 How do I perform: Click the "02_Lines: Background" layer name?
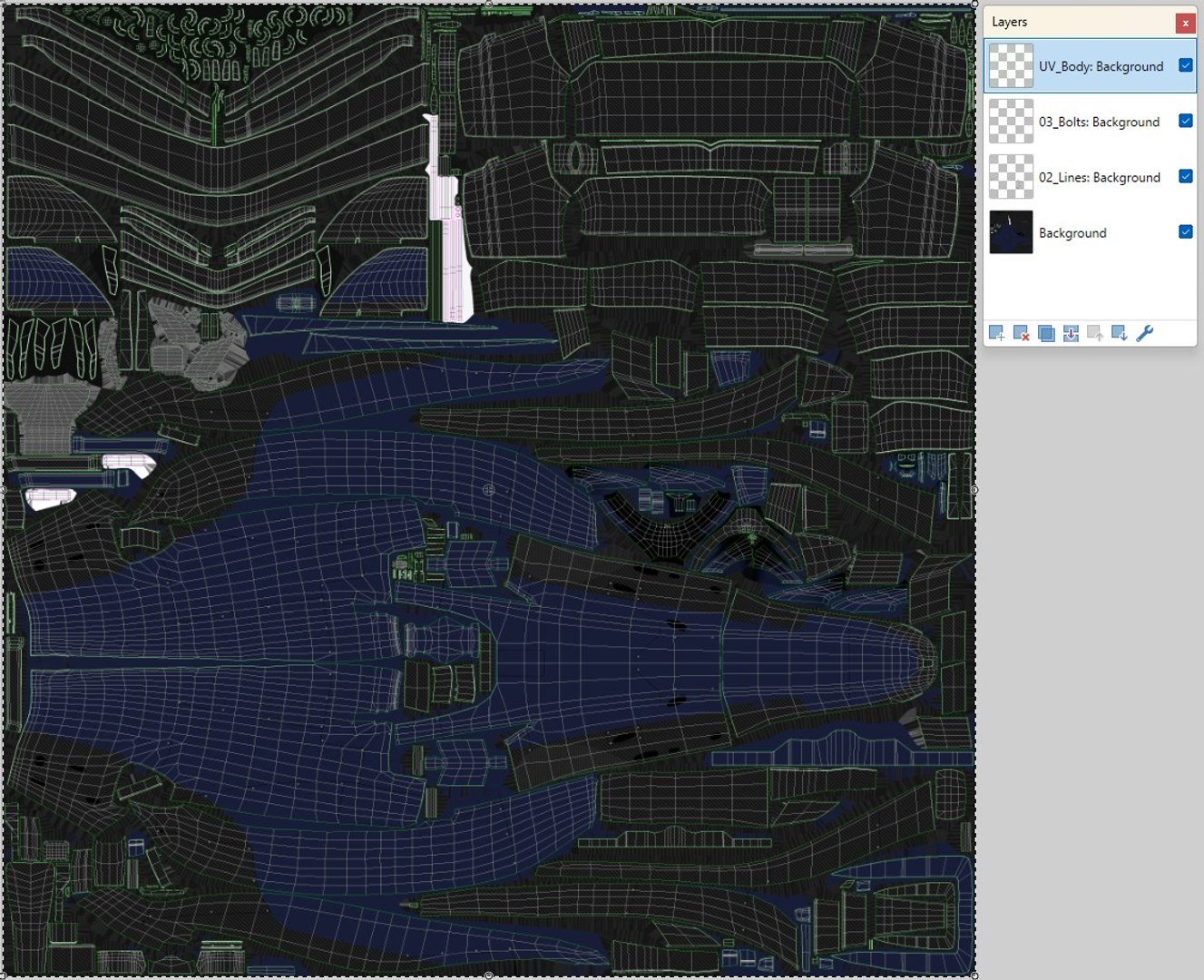[1099, 177]
